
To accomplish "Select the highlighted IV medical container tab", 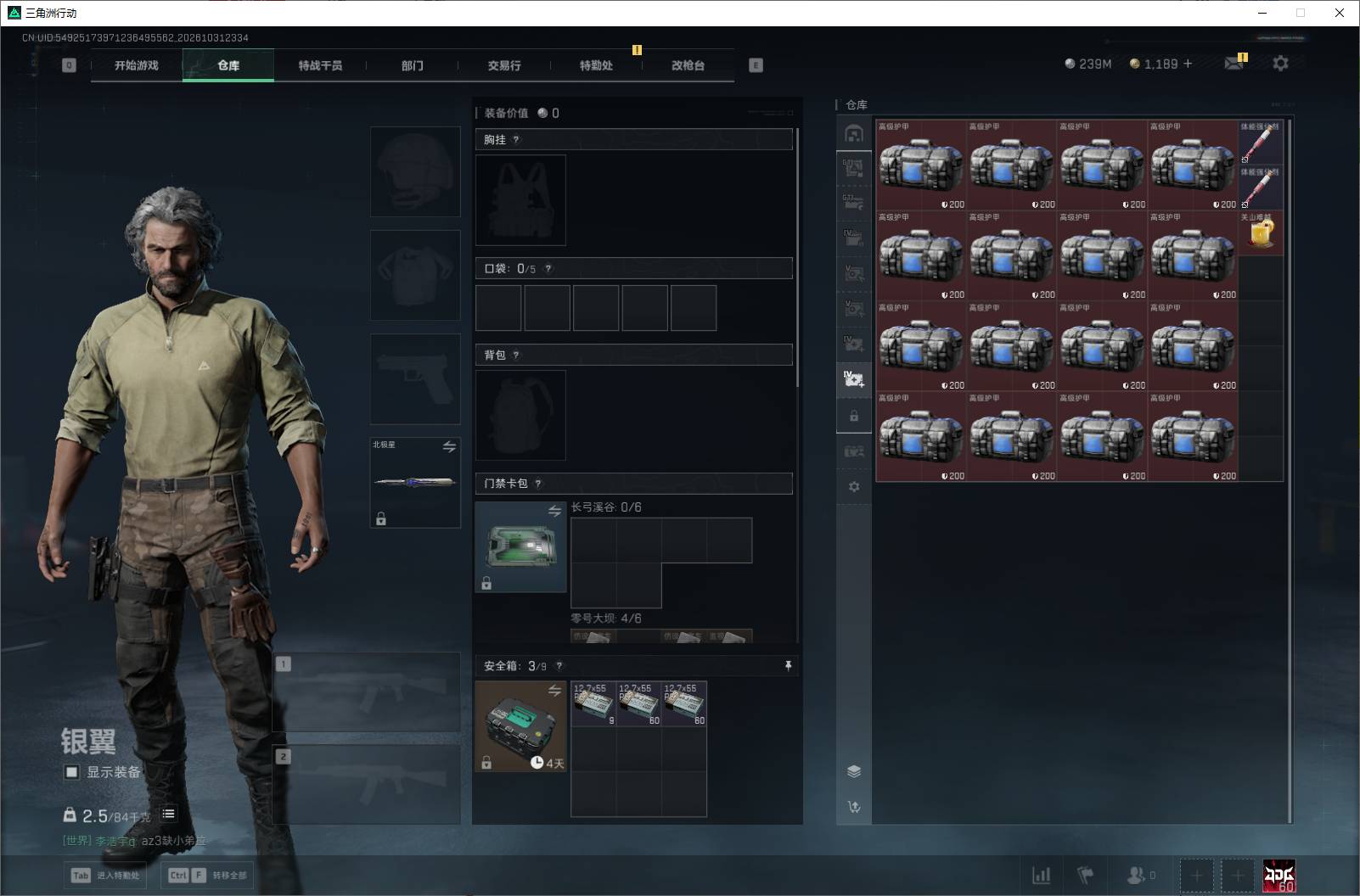I will 854,379.
